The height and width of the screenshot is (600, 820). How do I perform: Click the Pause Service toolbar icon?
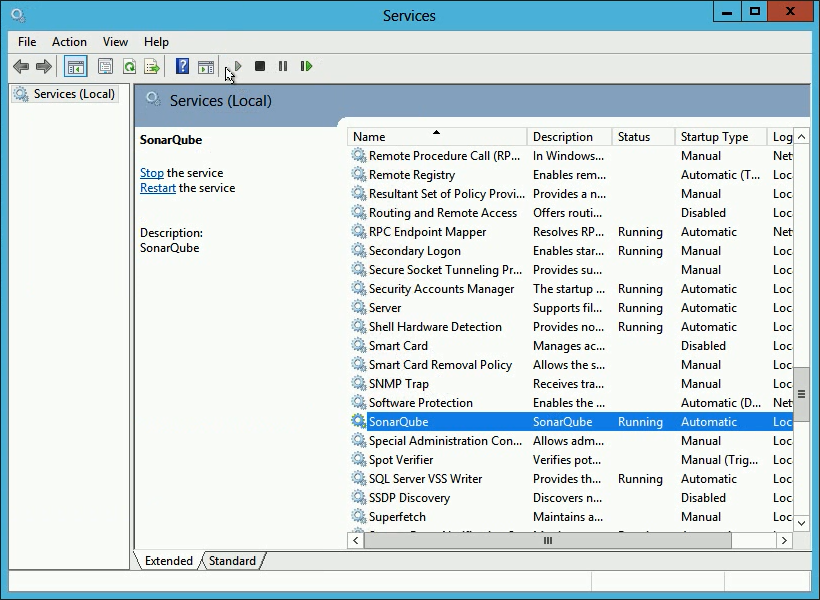click(283, 66)
